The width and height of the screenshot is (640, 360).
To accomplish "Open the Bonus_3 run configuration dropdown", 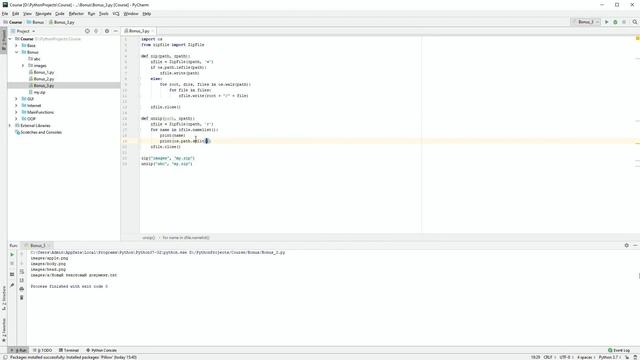I will [586, 22].
